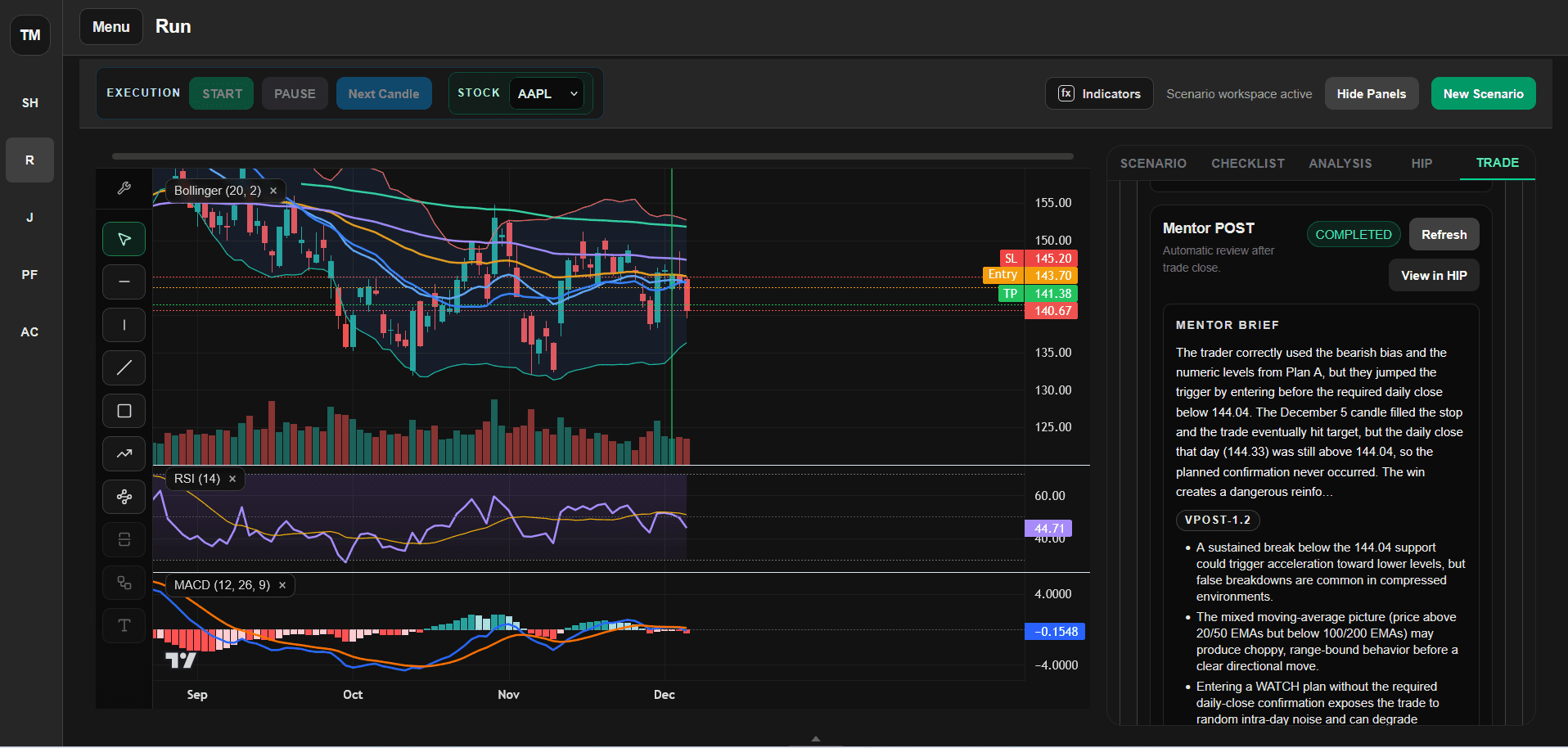Switch to the ANALYSIS tab
The image size is (1568, 748).
pos(1340,164)
